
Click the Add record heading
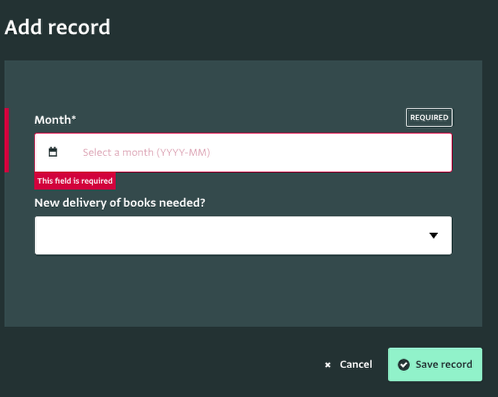[x=57, y=27]
